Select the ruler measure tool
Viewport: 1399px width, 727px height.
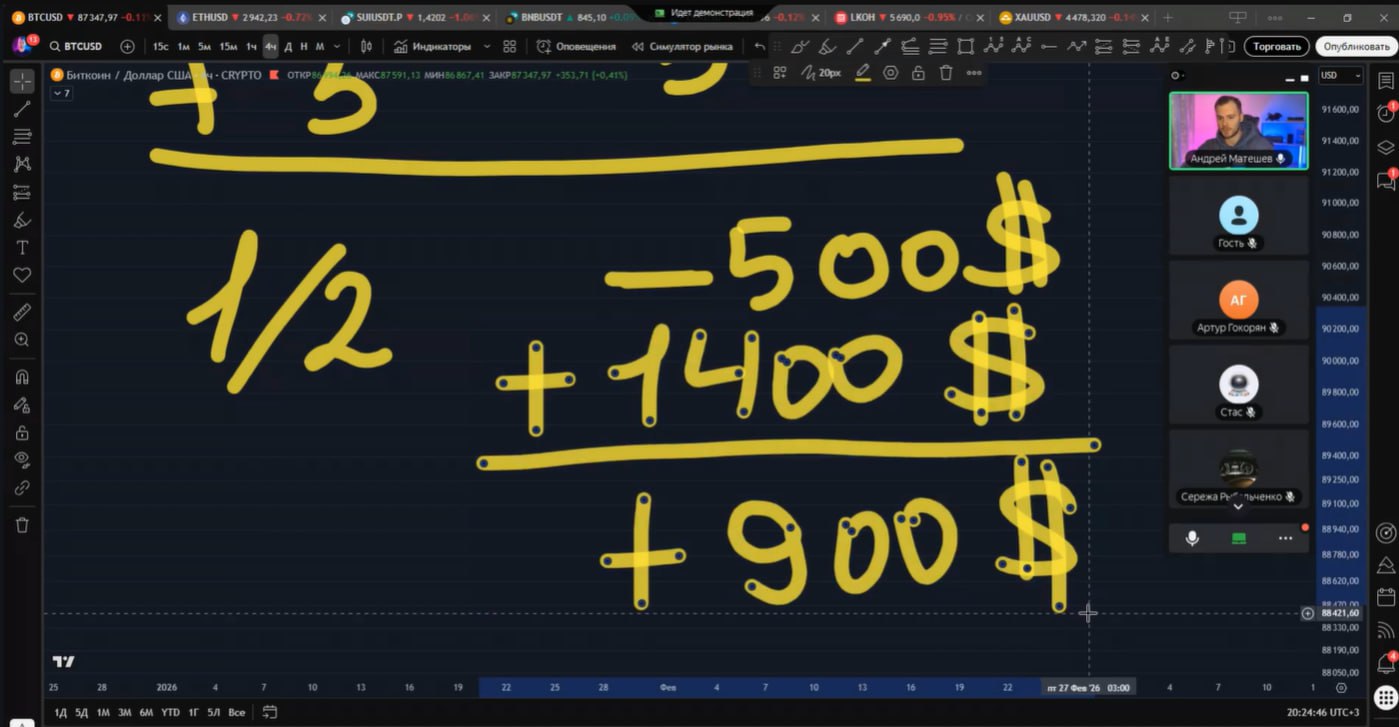22,312
